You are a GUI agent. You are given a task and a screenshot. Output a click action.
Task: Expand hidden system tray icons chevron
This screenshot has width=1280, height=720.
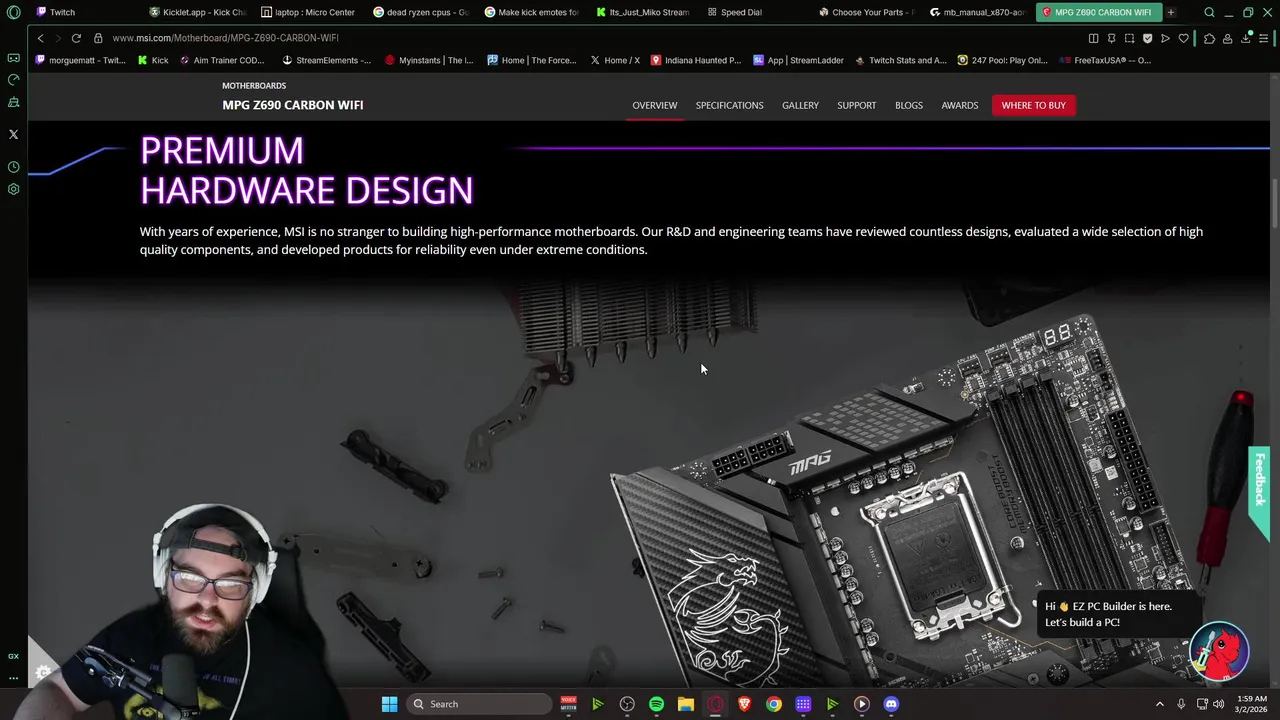click(x=1160, y=704)
